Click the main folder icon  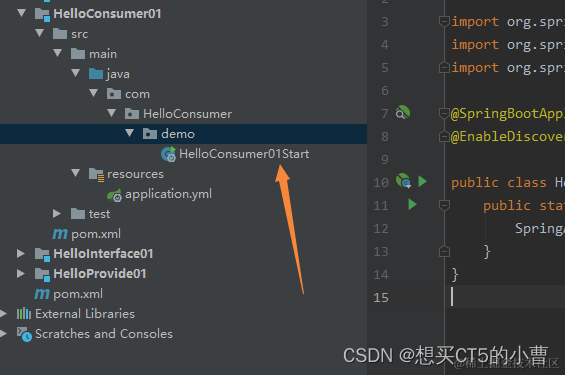click(x=78, y=54)
